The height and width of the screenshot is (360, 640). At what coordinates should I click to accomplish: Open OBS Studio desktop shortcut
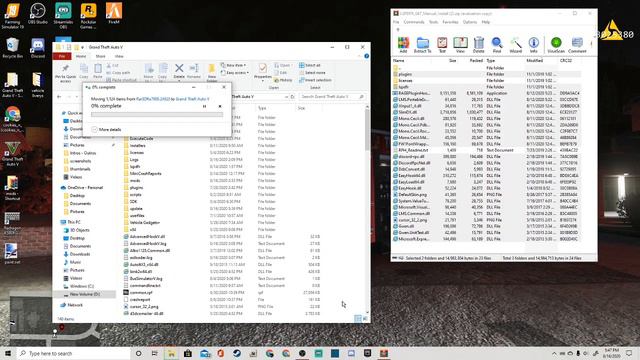tap(38, 13)
